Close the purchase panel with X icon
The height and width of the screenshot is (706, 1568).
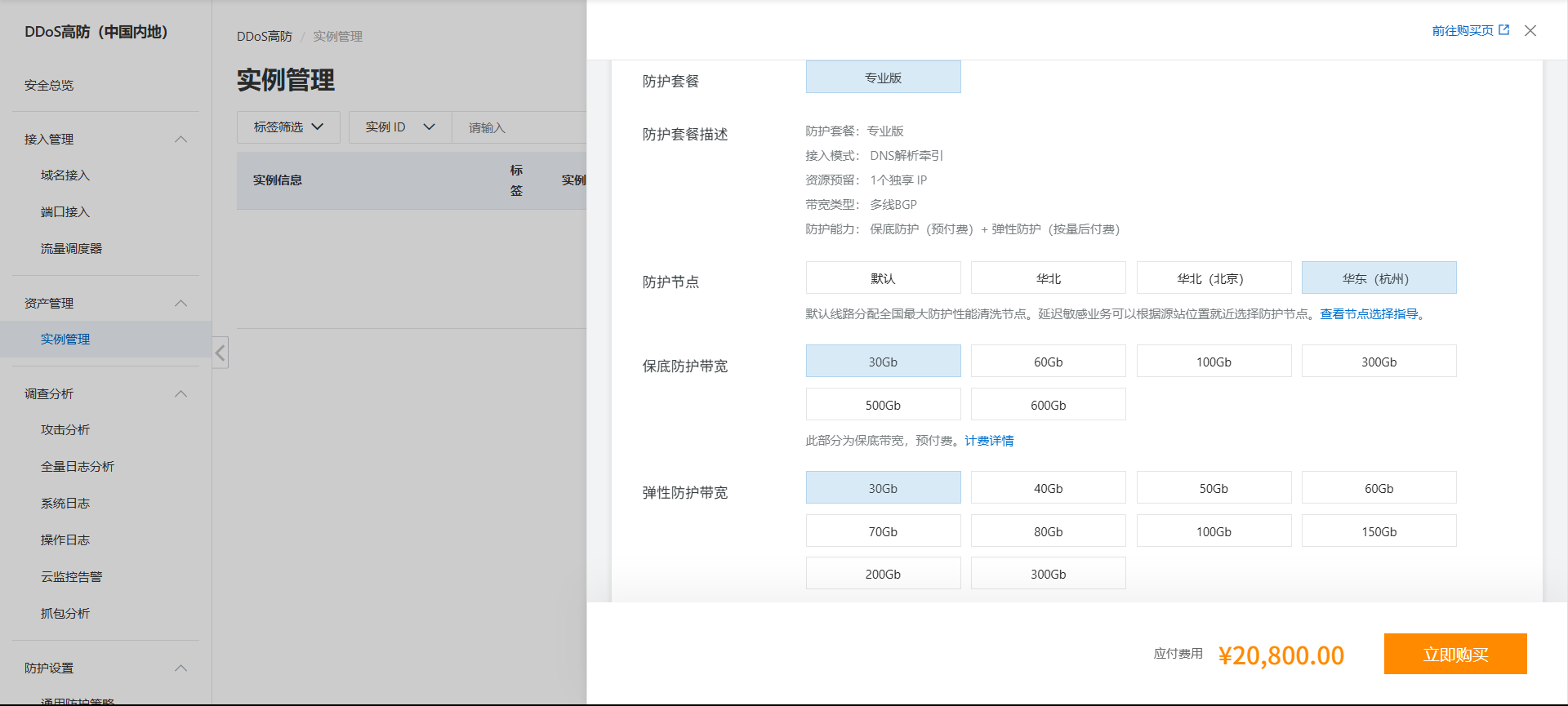pyautogui.click(x=1530, y=30)
